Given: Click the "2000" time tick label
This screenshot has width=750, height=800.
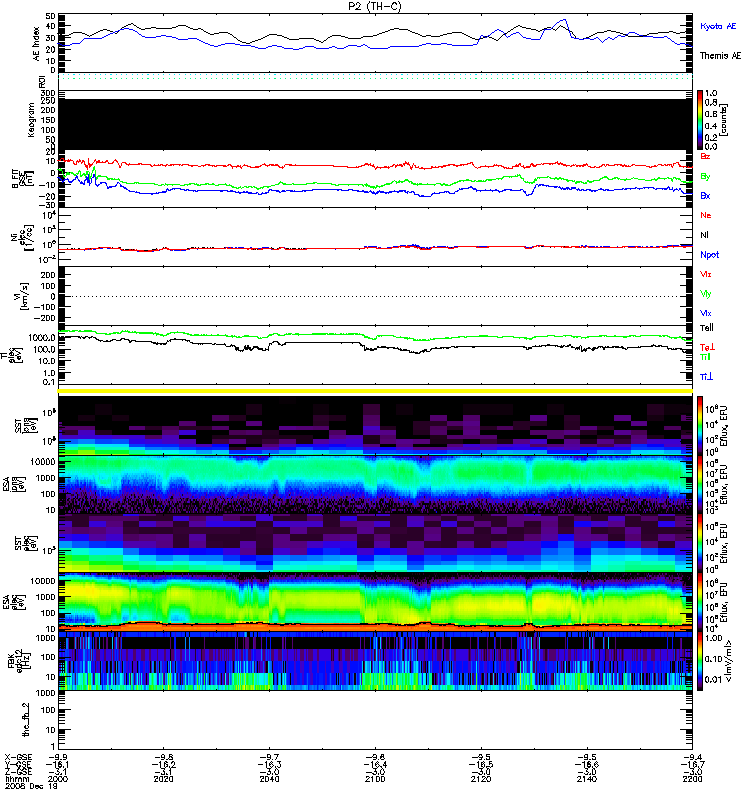Looking at the screenshot, I should tap(58, 779).
